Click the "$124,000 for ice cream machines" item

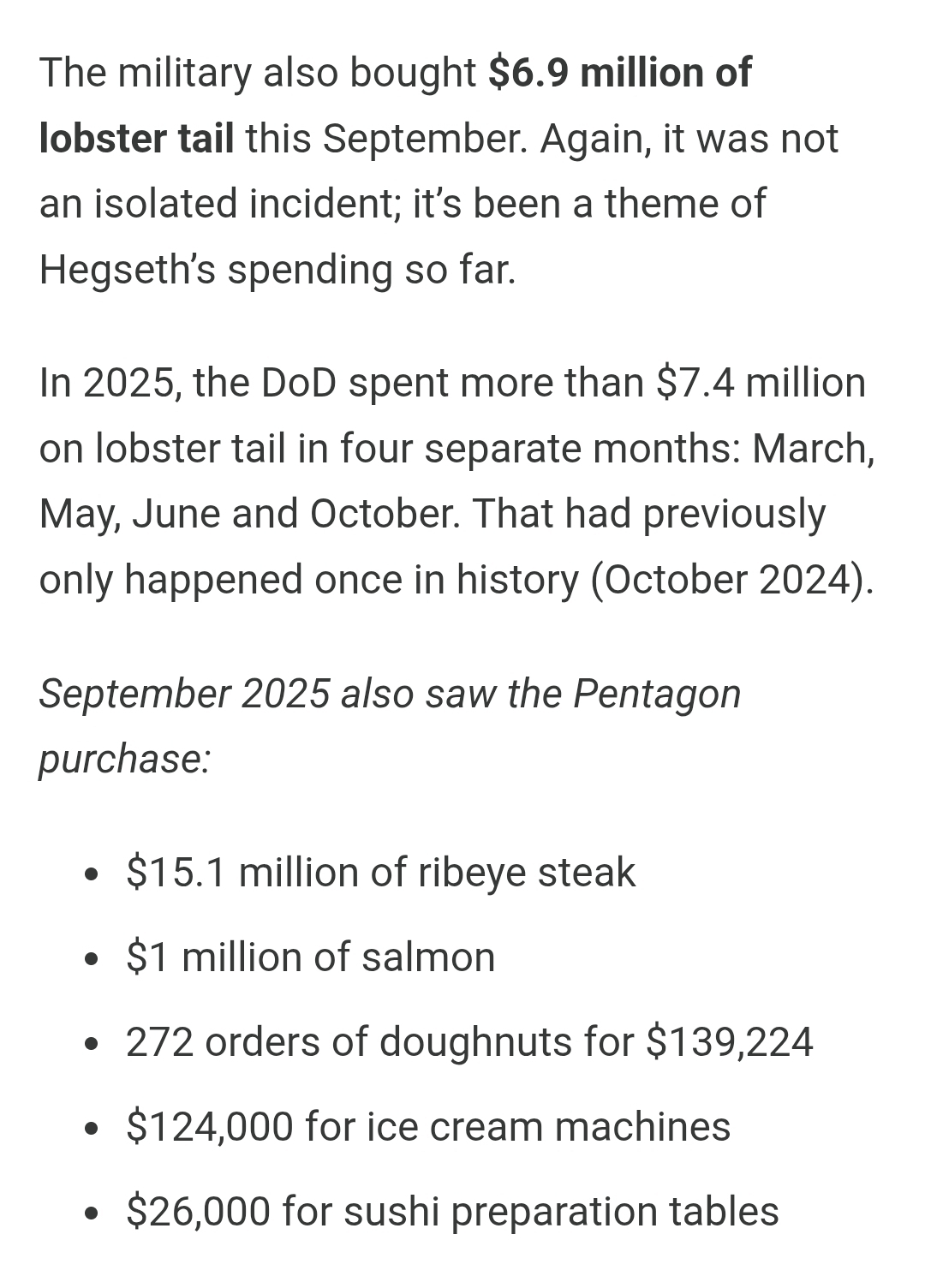(x=428, y=1126)
